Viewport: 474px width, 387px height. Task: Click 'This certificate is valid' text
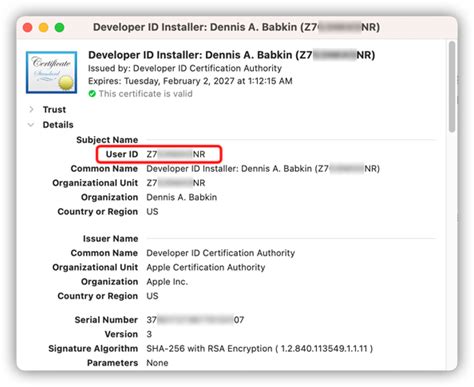pos(145,94)
